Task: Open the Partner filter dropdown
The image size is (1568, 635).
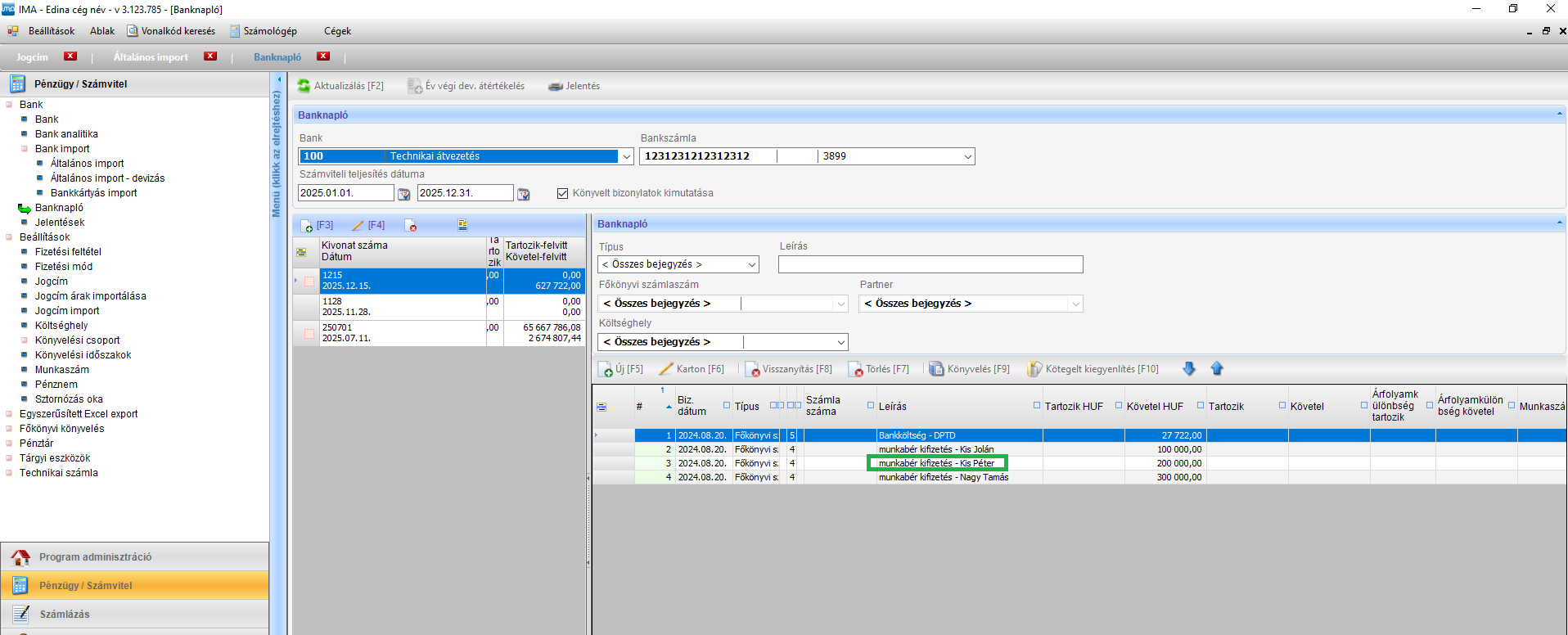Action: click(1075, 304)
